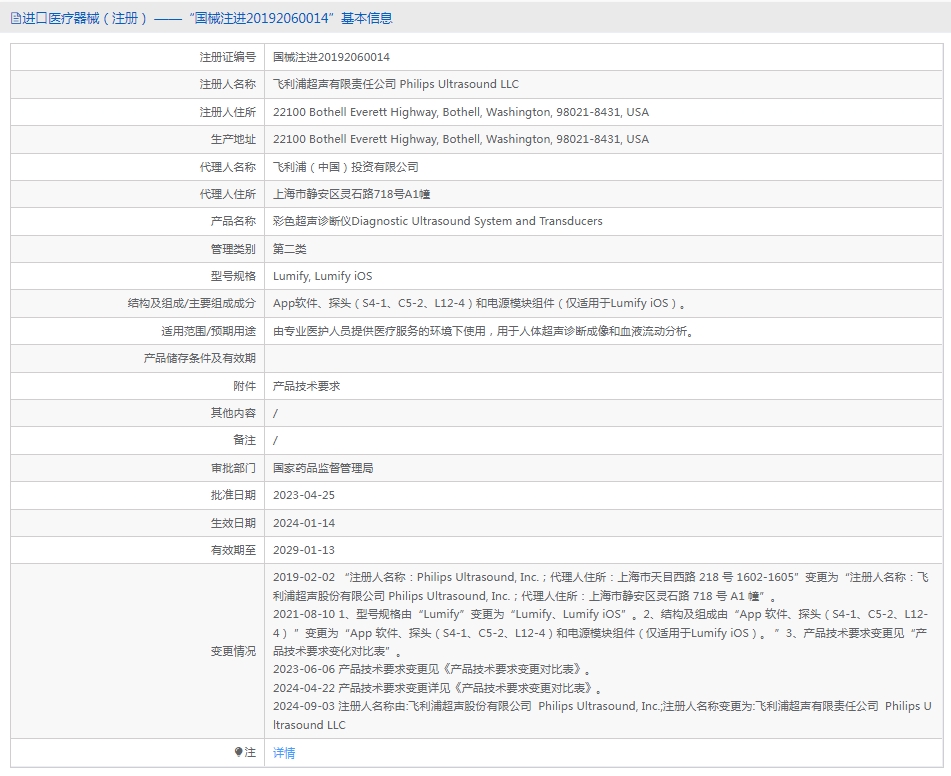The image size is (951, 776).
Task: Click the 变更情况 row label
Action: coord(234,651)
